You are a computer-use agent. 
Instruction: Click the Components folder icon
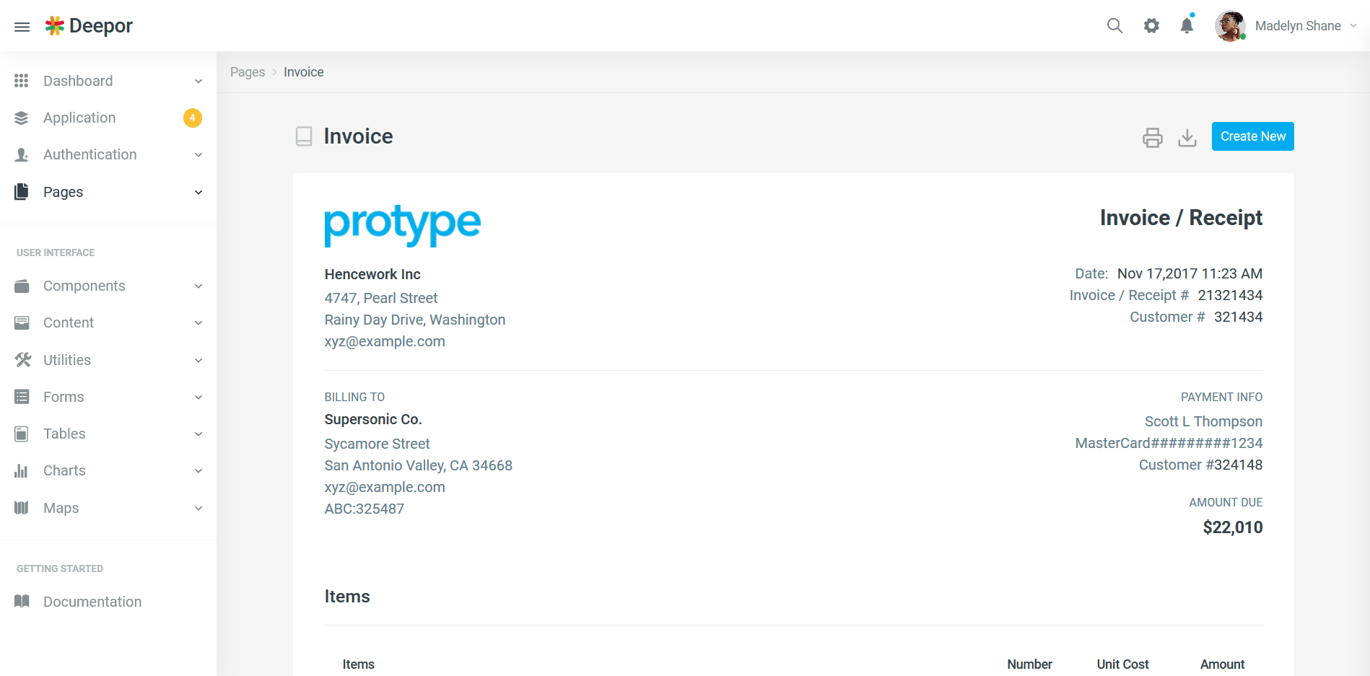pos(21,286)
